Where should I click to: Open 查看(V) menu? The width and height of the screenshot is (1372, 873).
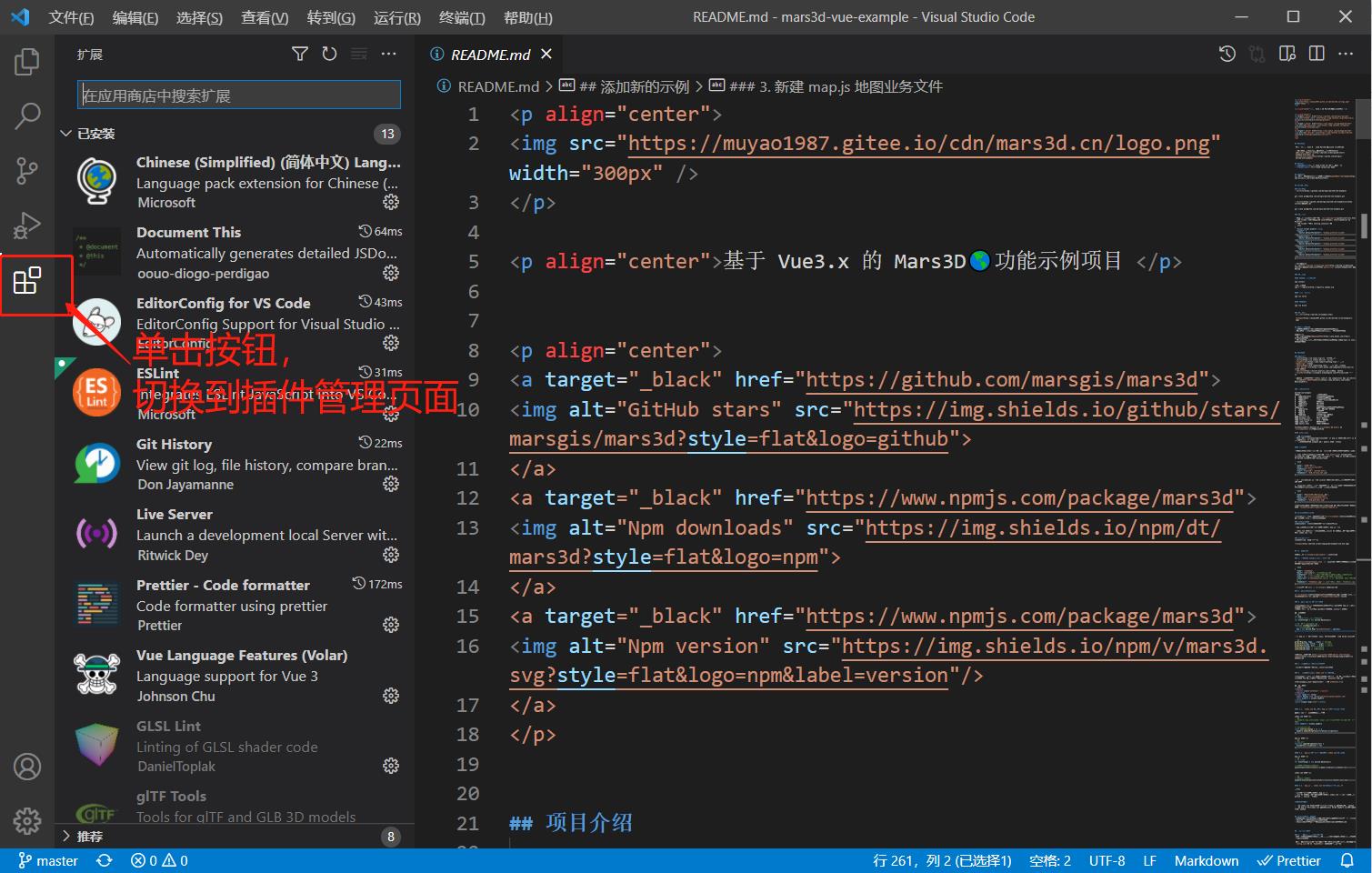(265, 17)
